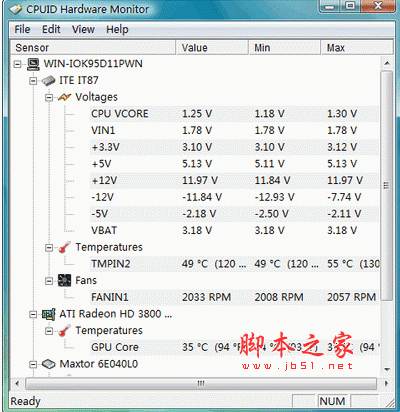Screen dimensions: 400x412
Task: Click the 2033 RPM value for FANIN1
Action: pyautogui.click(x=206, y=297)
